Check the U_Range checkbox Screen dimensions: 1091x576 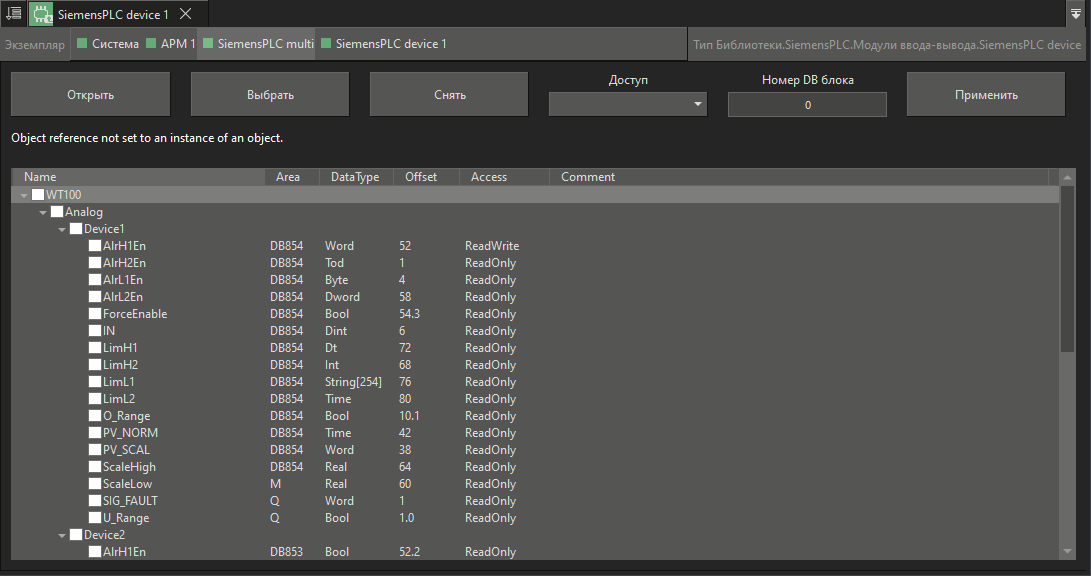tap(95, 518)
